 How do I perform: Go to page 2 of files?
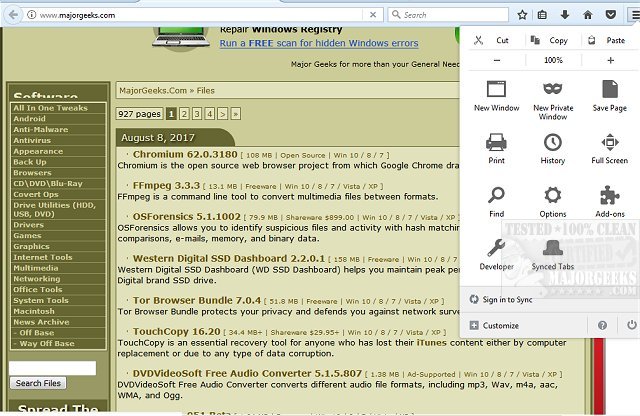[x=184, y=114]
